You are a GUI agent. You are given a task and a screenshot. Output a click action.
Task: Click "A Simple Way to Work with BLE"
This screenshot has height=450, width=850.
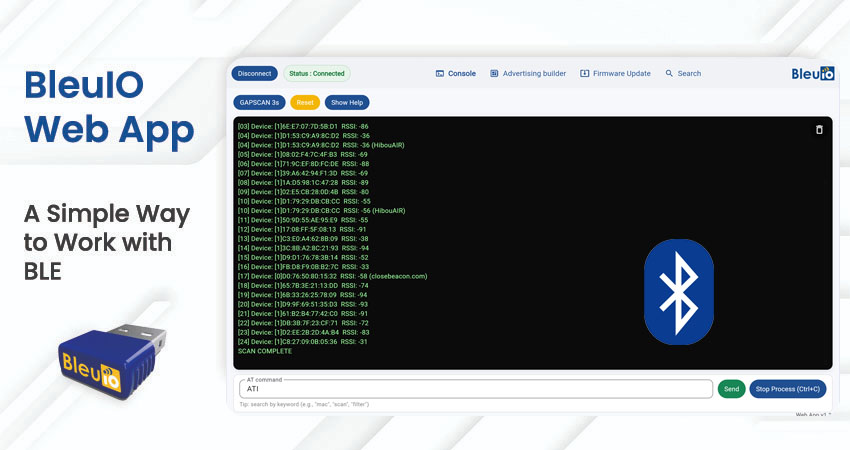tap(107, 242)
